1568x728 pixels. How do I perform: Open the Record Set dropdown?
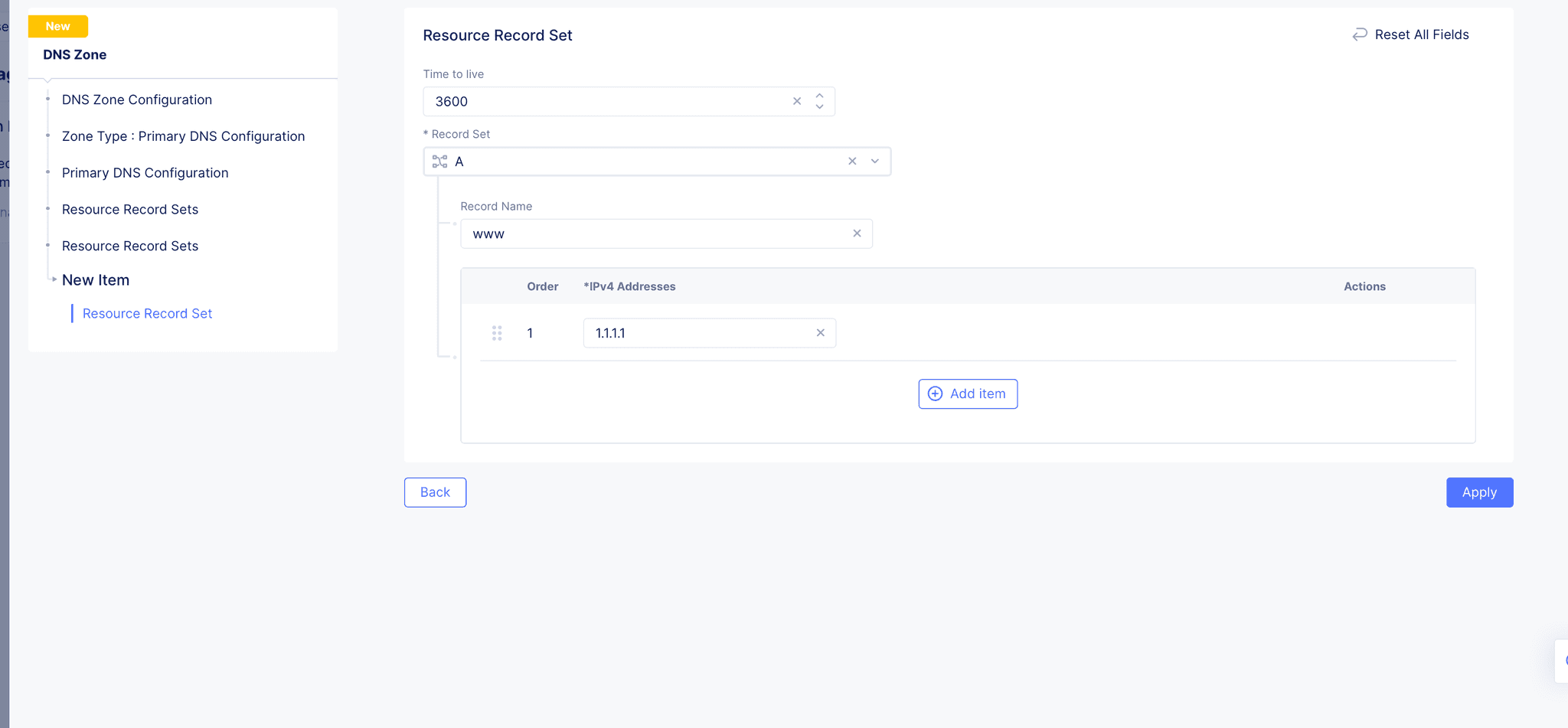click(874, 161)
